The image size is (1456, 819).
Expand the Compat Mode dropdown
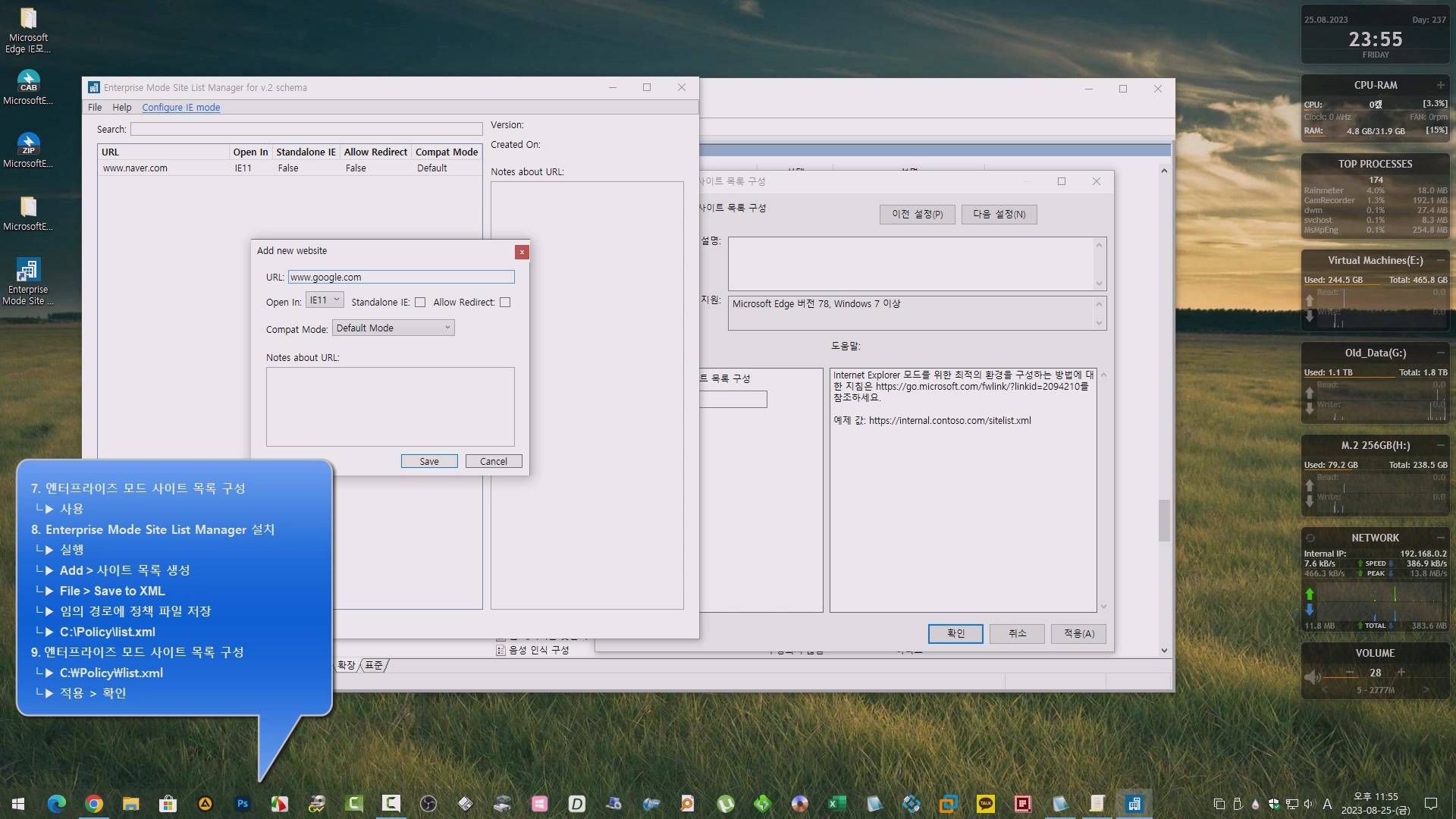(393, 328)
